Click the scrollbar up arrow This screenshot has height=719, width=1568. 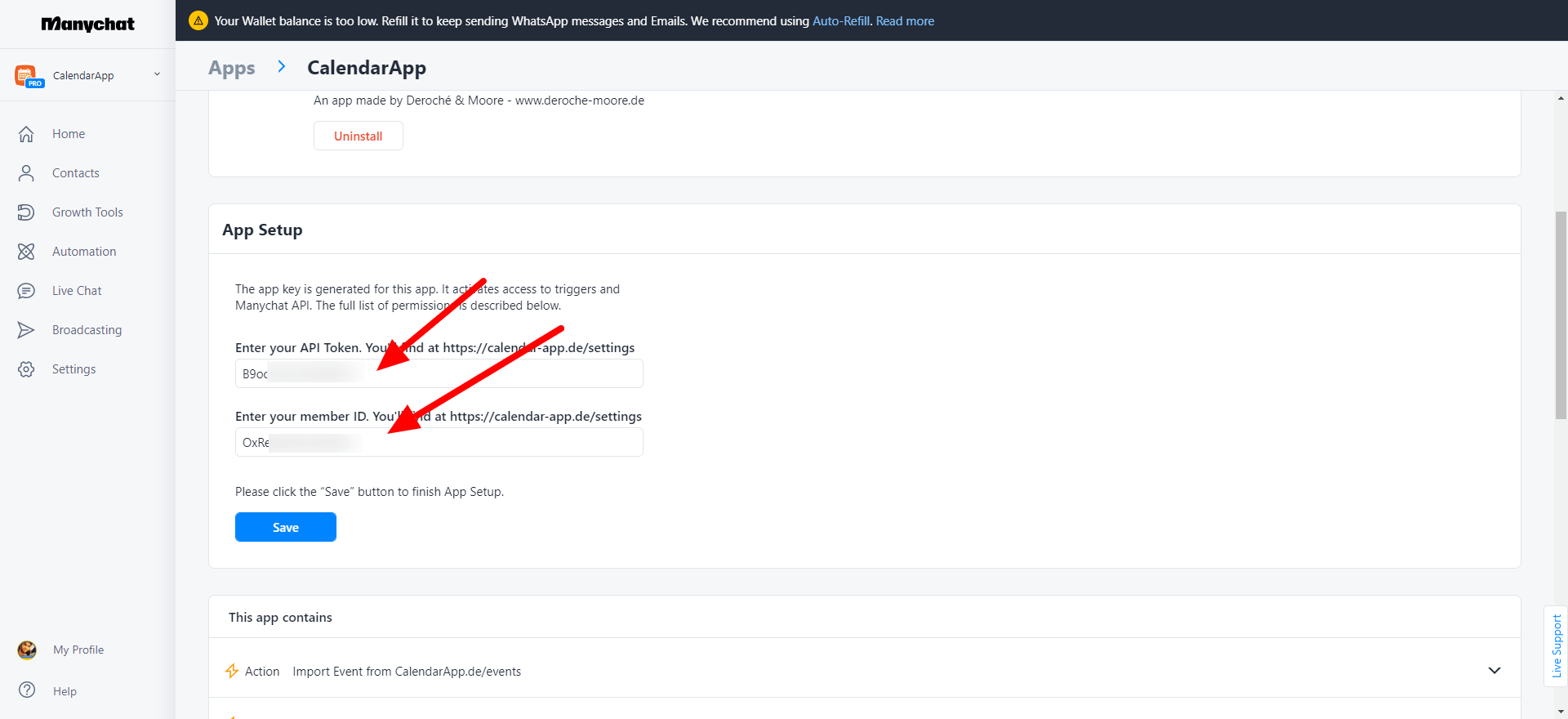pos(1561,99)
